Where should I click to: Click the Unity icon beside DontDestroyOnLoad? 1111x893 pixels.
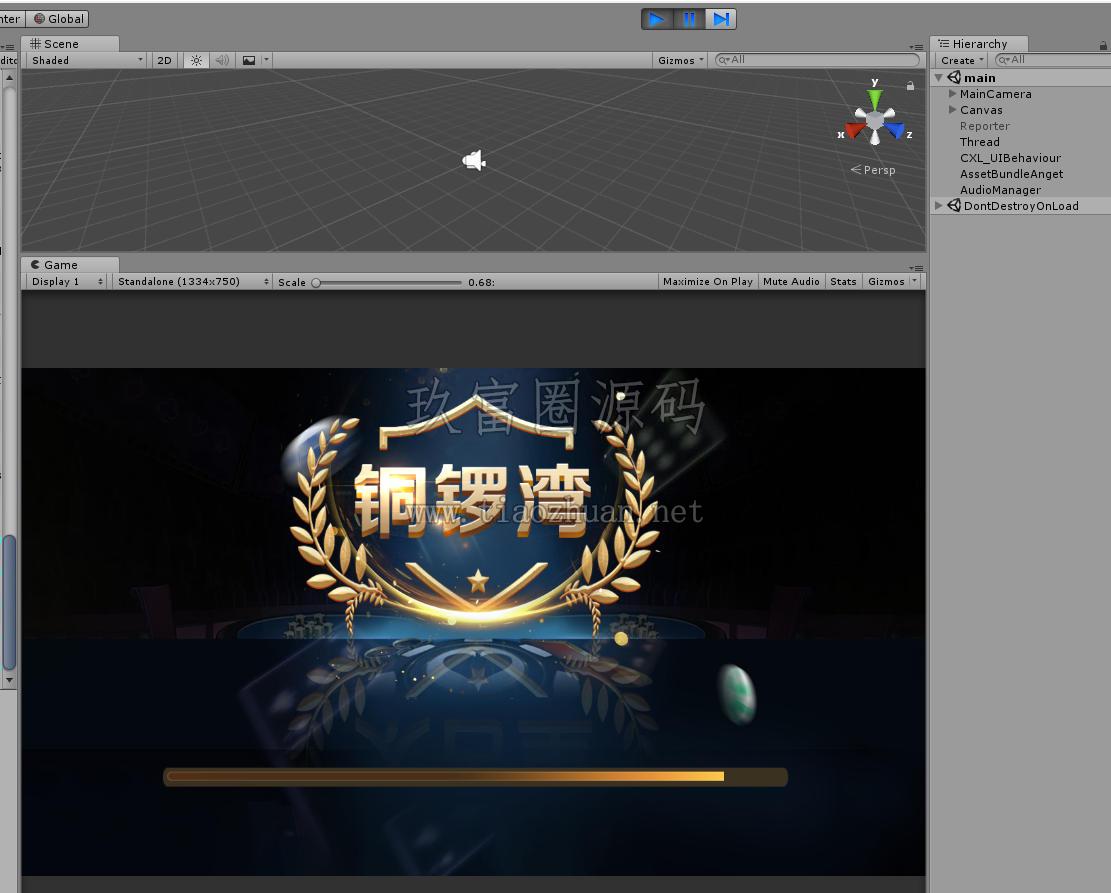954,206
